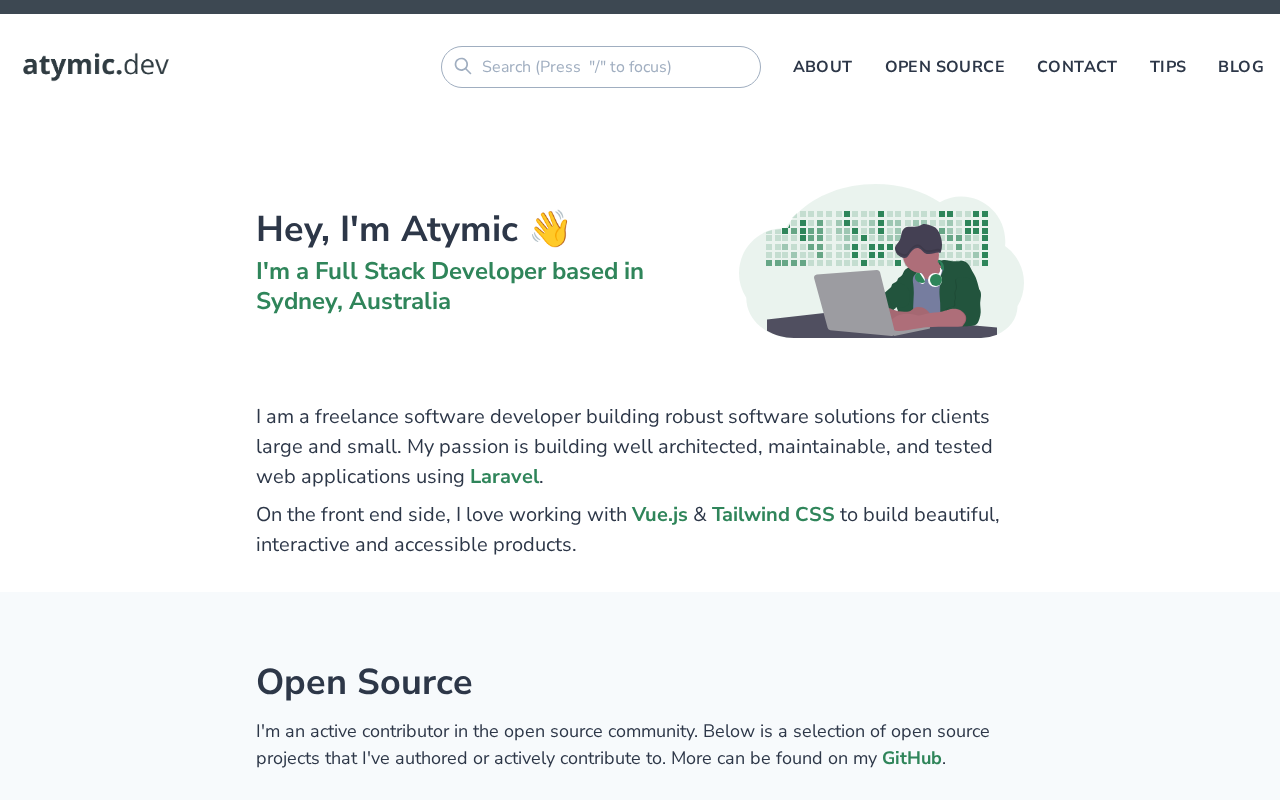Click the magnifying glass search icon
The height and width of the screenshot is (800, 1280).
click(x=463, y=66)
